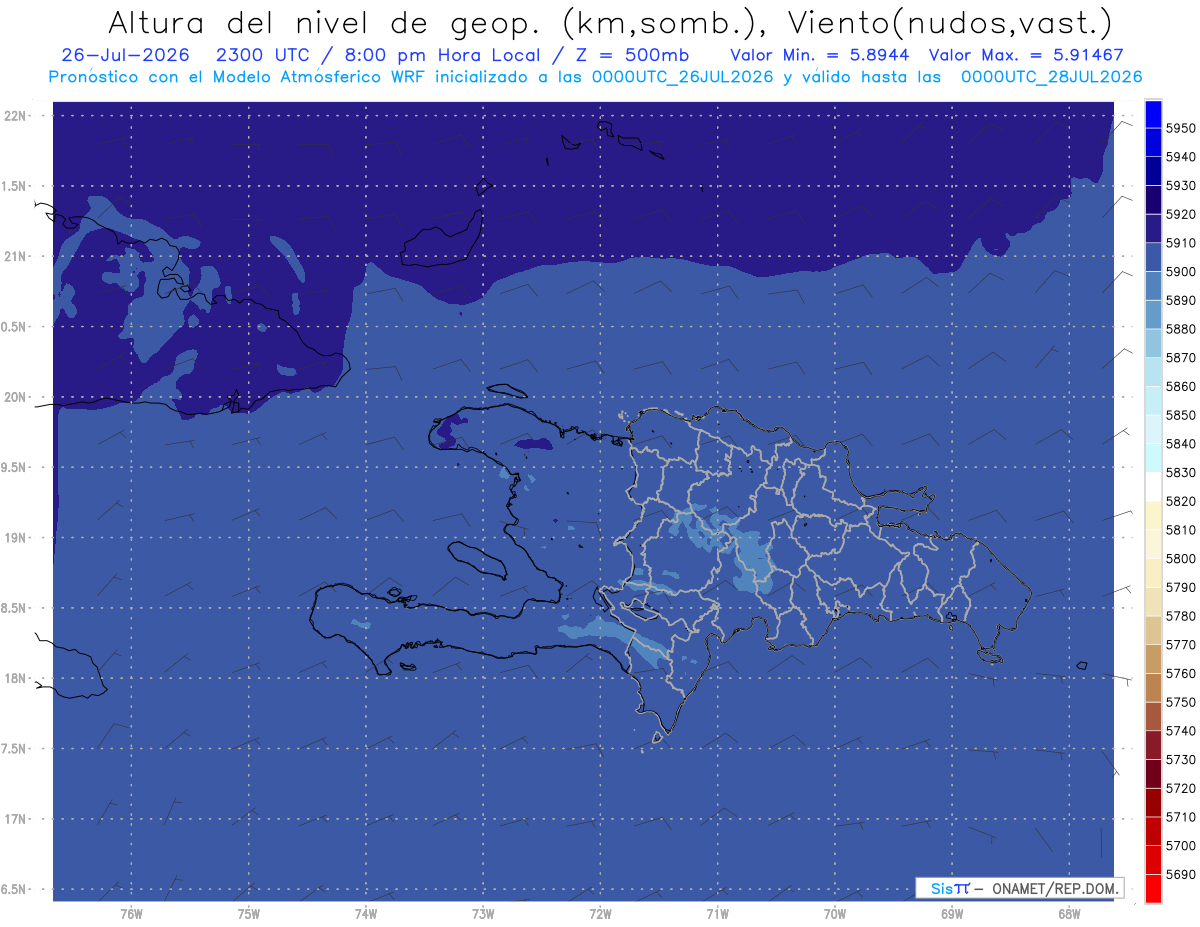Click the '5810' color scale value
This screenshot has height=927, width=1200.
[1181, 530]
